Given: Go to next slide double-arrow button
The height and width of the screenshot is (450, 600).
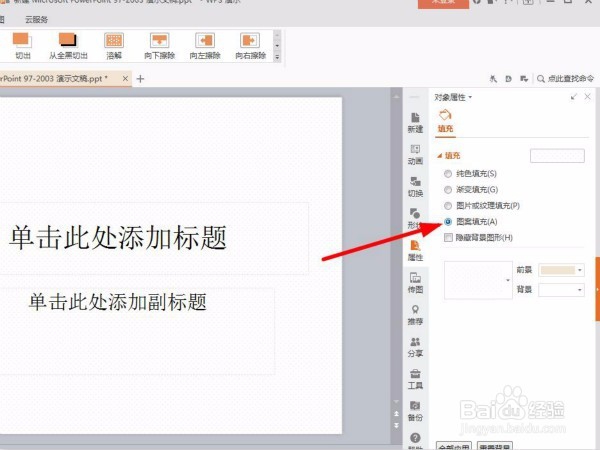Looking at the screenshot, I should [x=396, y=425].
